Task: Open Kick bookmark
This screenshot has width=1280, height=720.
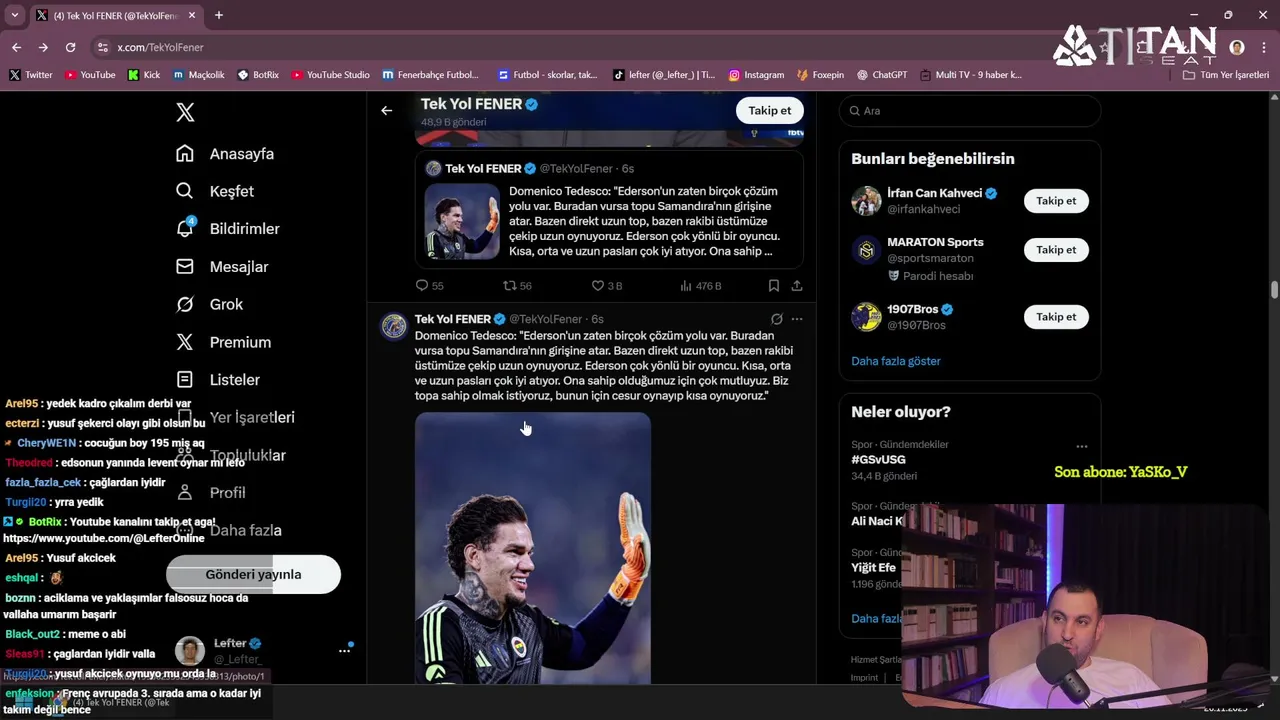Action: [144, 75]
